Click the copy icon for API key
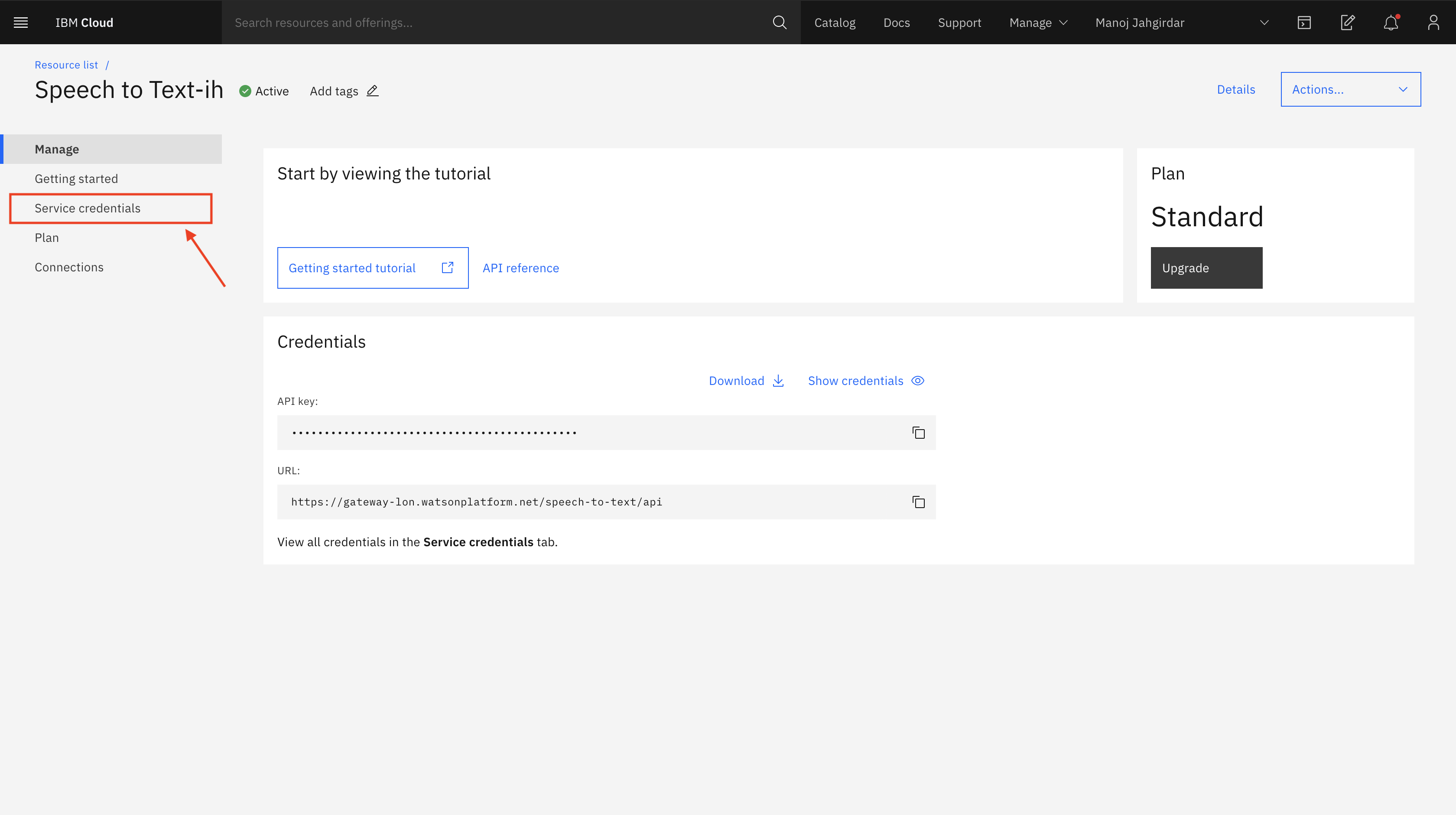The image size is (1456, 815). 918,432
